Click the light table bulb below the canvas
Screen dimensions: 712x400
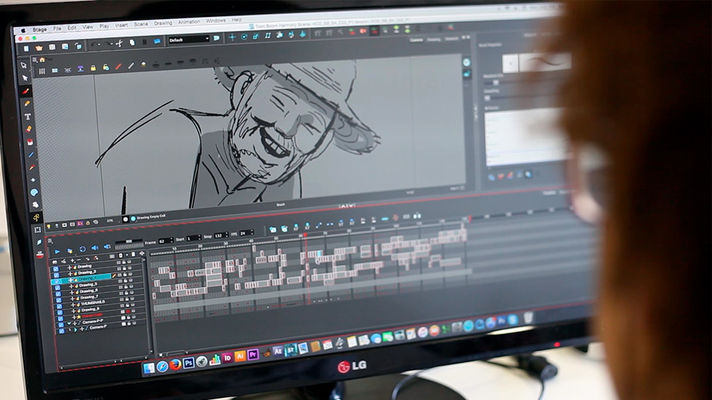coord(49,226)
